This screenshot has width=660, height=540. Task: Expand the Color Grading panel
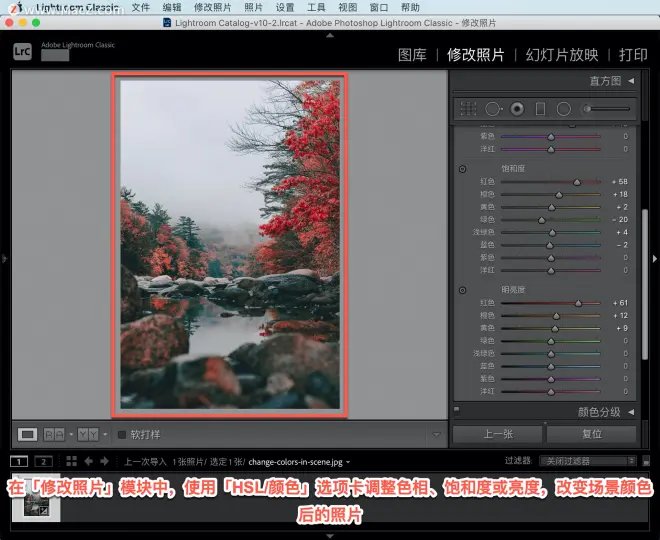631,412
